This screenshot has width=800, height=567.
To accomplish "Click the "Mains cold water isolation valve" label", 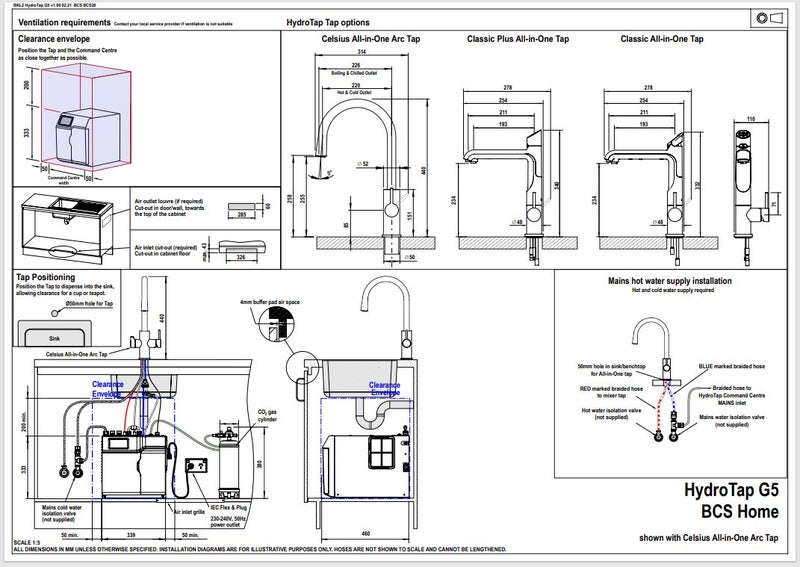I will point(62,513).
